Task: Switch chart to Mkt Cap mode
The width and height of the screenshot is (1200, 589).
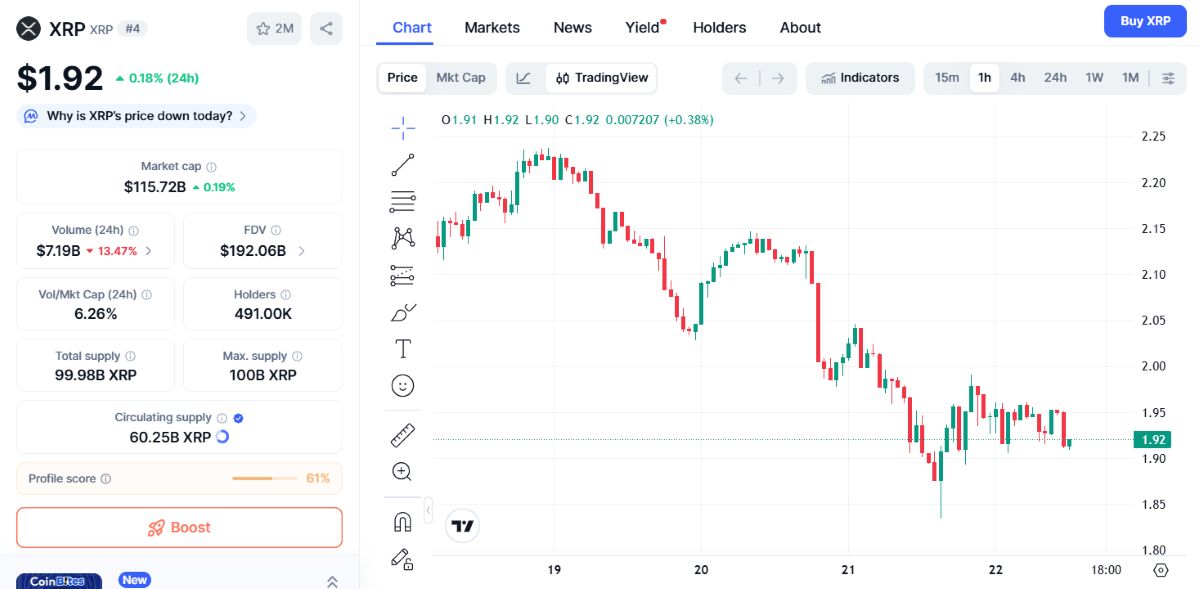Action: pos(461,78)
